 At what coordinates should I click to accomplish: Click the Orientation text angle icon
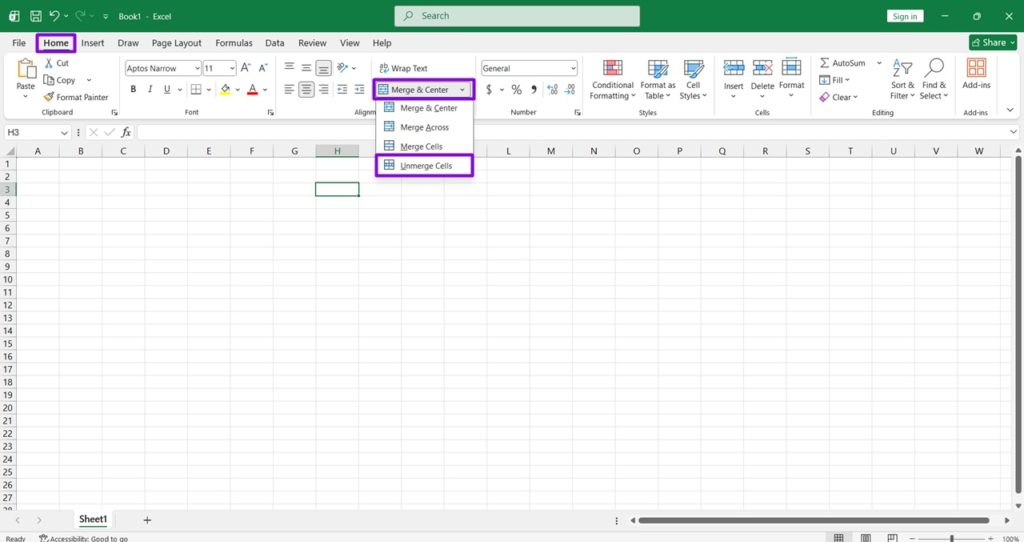coord(343,67)
